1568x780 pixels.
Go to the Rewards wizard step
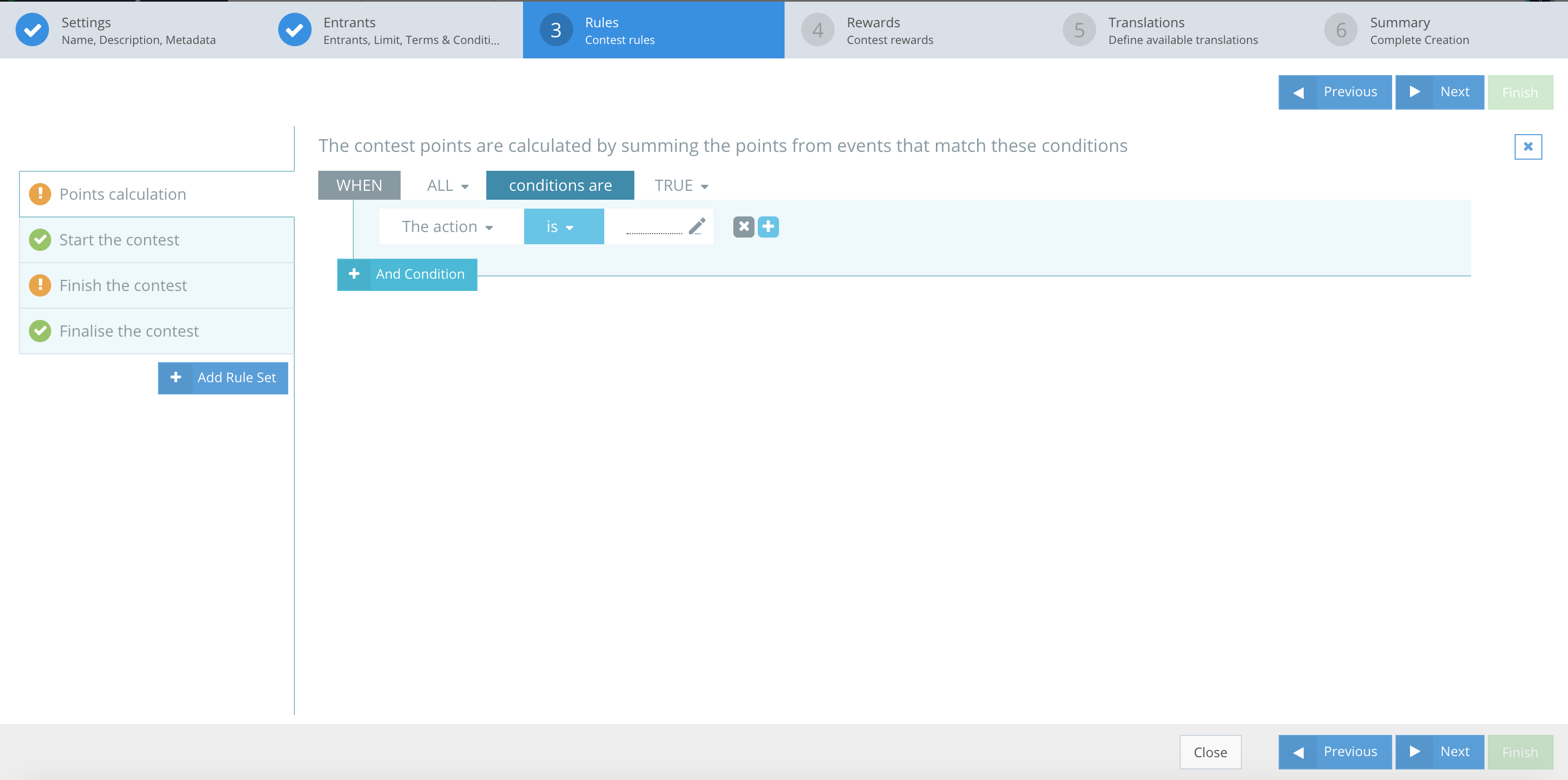[x=915, y=30]
